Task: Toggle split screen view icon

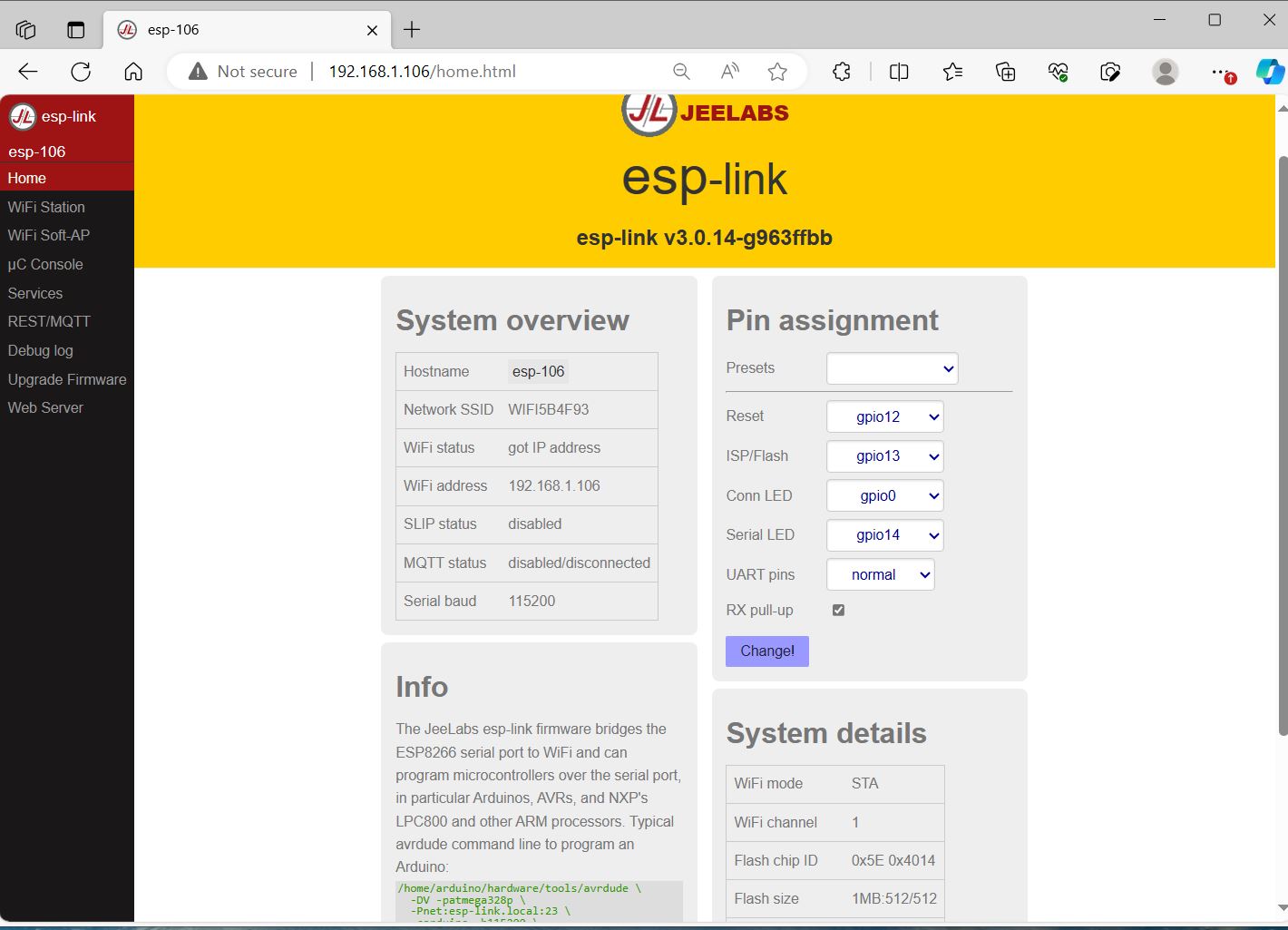Action: click(x=899, y=72)
